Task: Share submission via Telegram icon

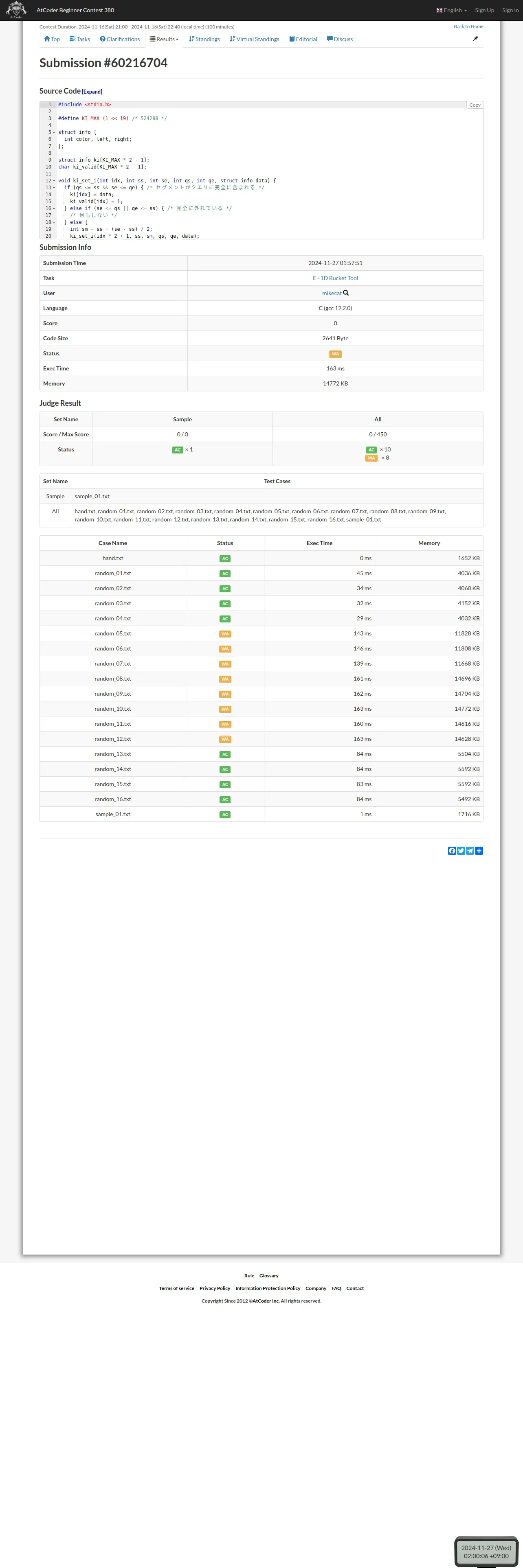Action: [470, 850]
